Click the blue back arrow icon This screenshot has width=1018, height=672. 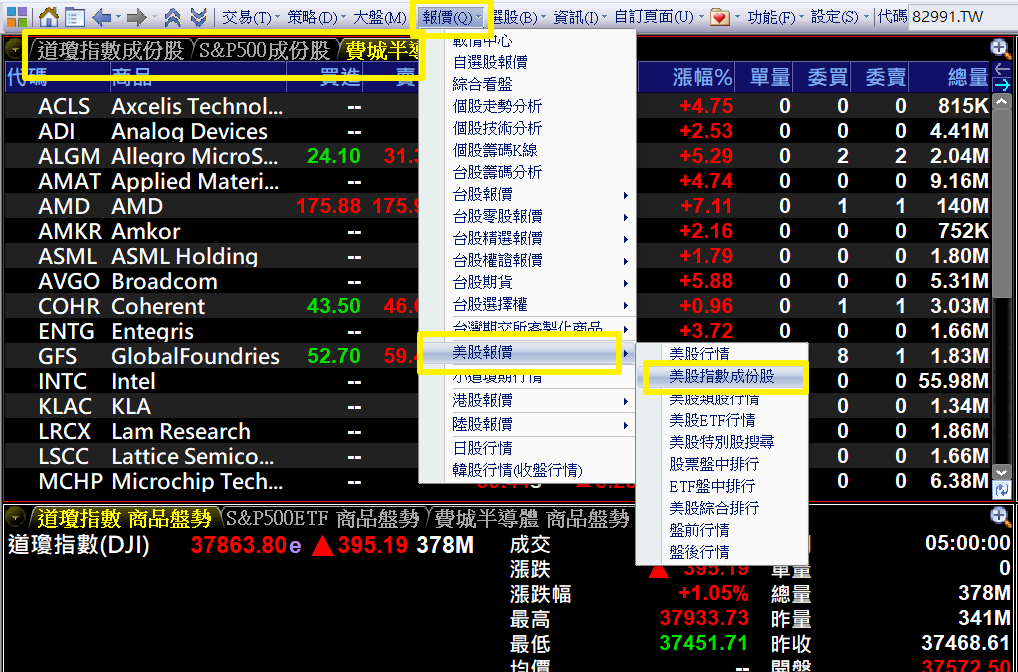[102, 17]
